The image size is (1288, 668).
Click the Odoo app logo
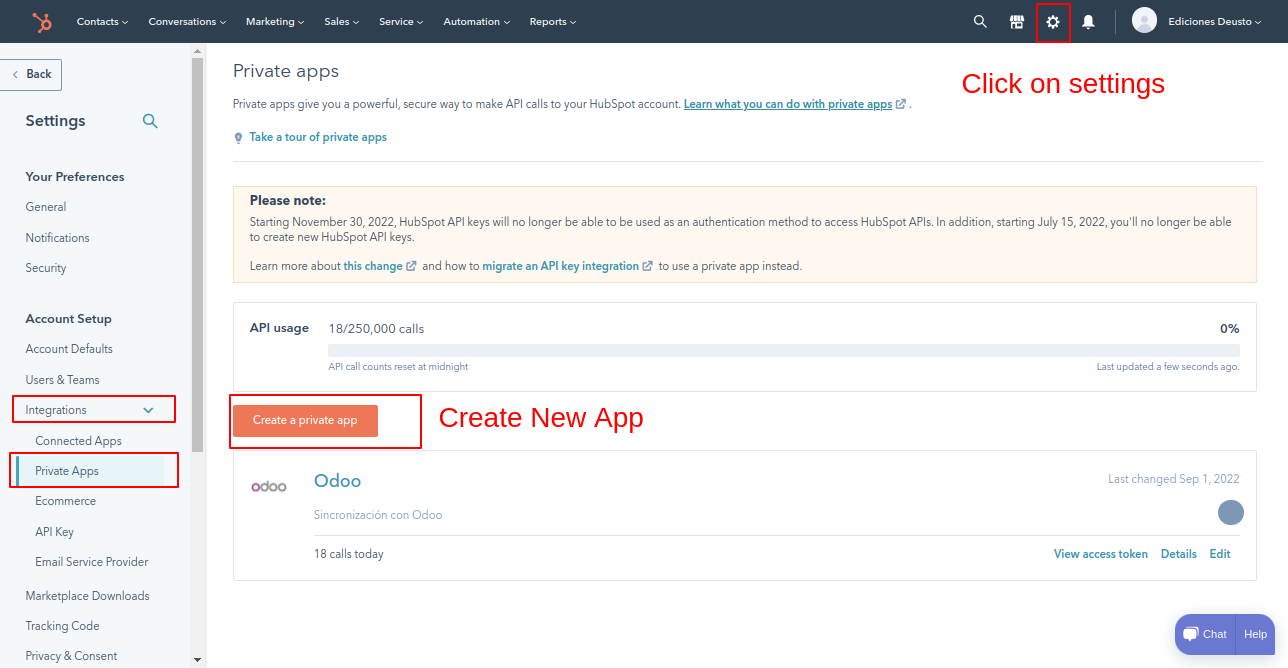pos(268,486)
